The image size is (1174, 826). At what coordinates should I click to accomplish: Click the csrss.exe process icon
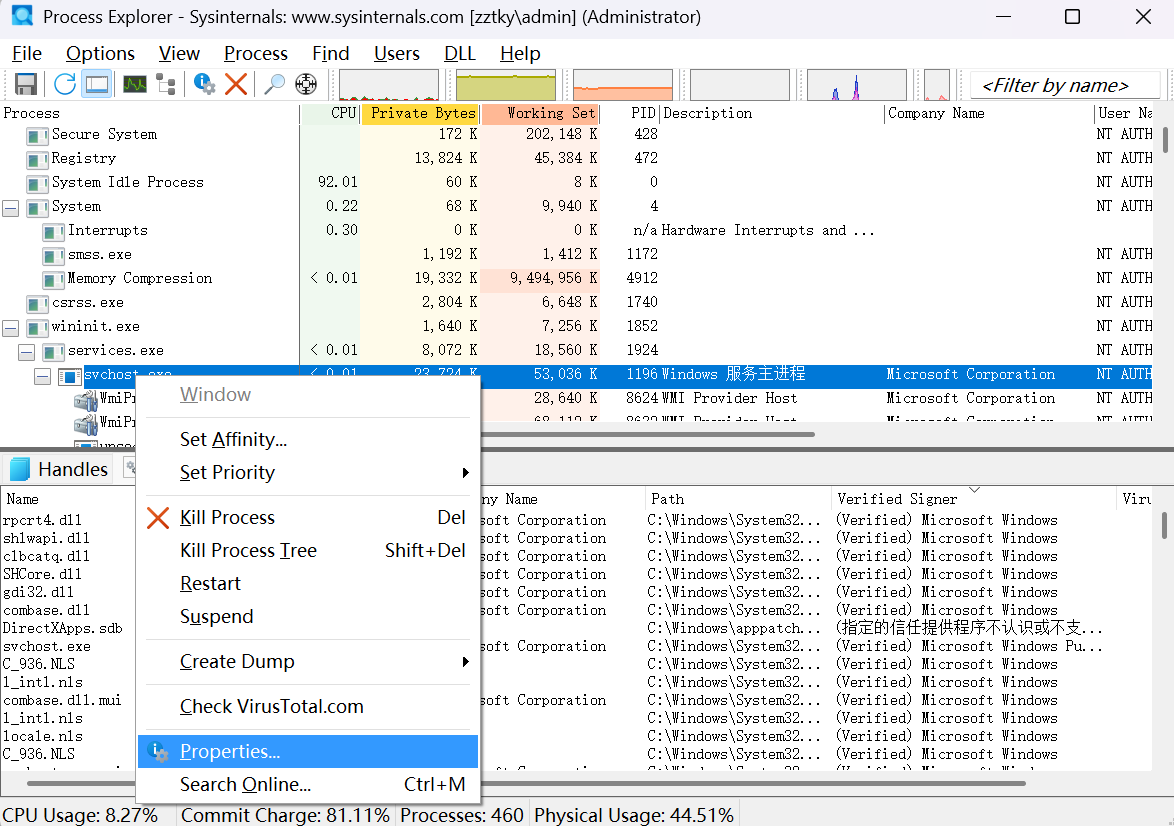37,303
